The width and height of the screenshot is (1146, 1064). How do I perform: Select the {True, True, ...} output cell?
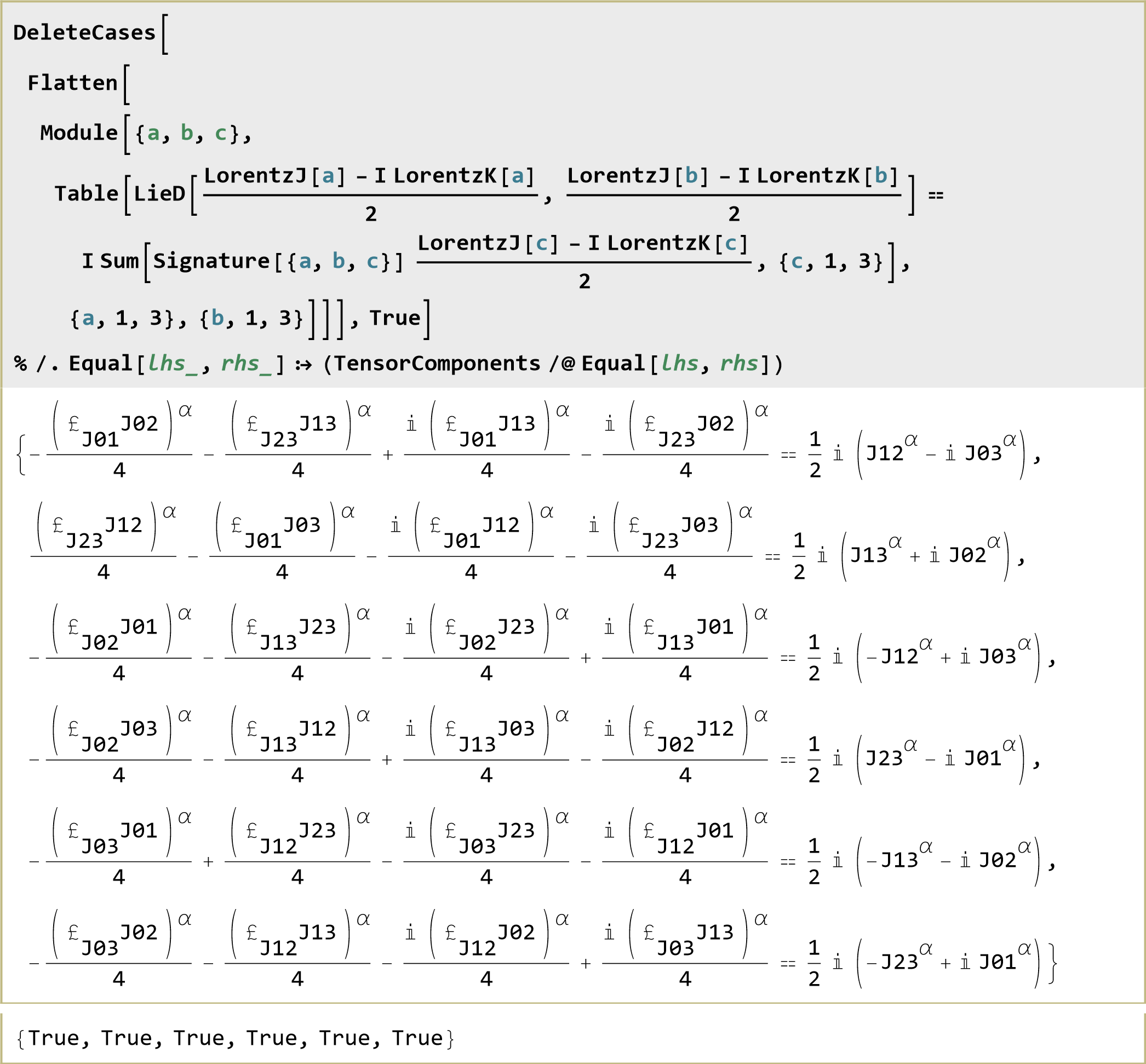pyautogui.click(x=236, y=1038)
